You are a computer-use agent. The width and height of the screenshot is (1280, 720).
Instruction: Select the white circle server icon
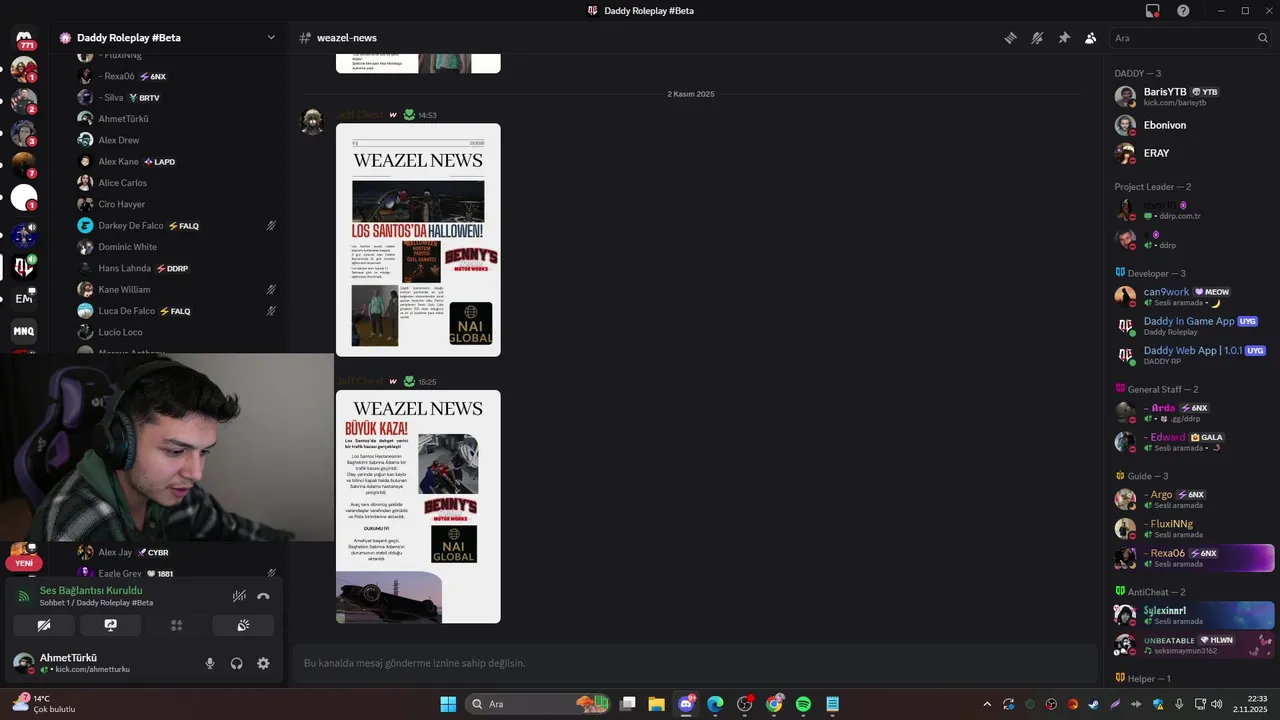(24, 198)
